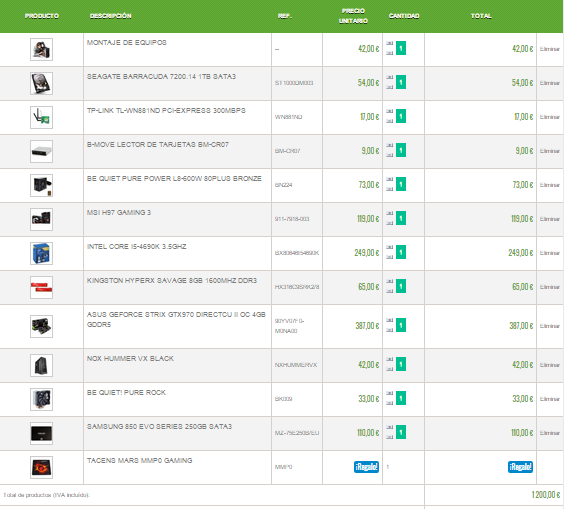
Task: Open the B-Move card reader thumbnail
Action: [41, 151]
